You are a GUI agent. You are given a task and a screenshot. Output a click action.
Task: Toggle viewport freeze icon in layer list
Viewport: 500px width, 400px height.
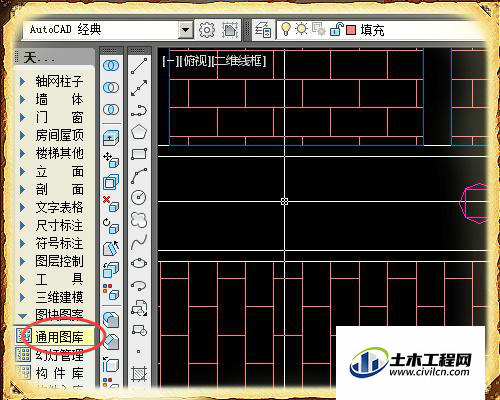coord(318,29)
